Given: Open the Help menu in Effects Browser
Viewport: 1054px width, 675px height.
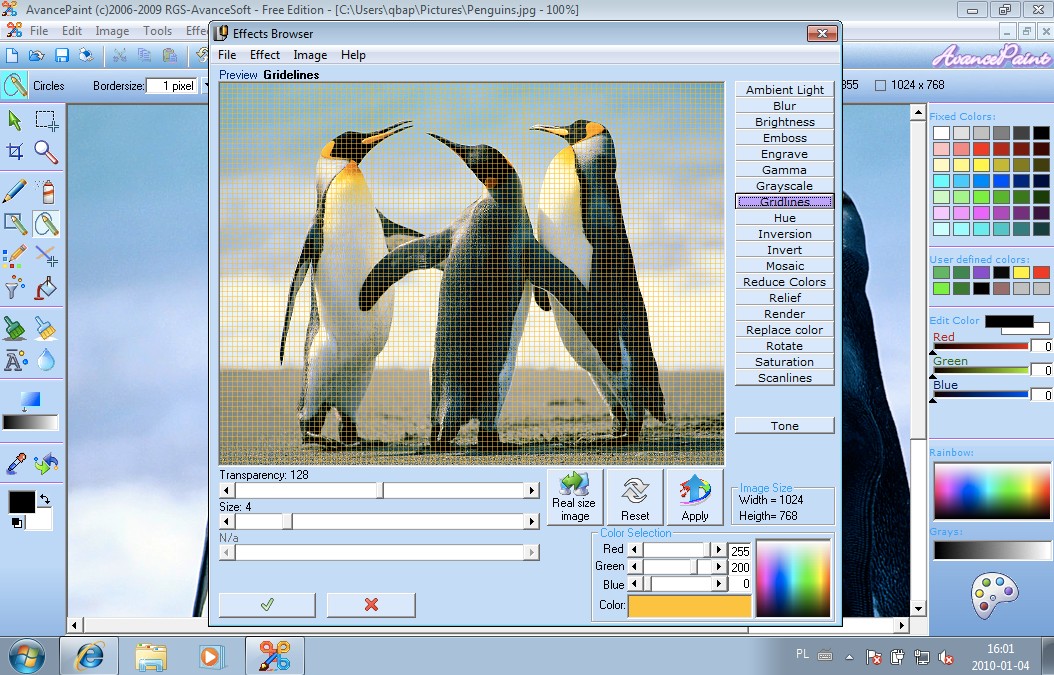Looking at the screenshot, I should [353, 55].
